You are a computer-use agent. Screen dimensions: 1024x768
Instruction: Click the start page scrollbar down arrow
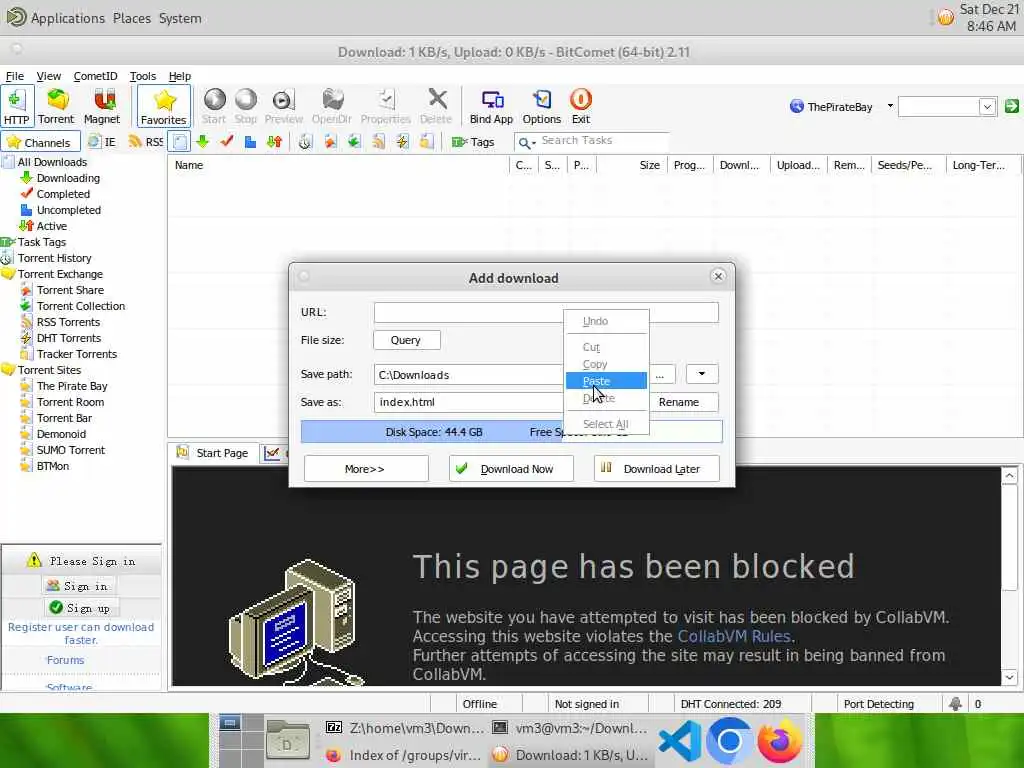[x=1009, y=677]
